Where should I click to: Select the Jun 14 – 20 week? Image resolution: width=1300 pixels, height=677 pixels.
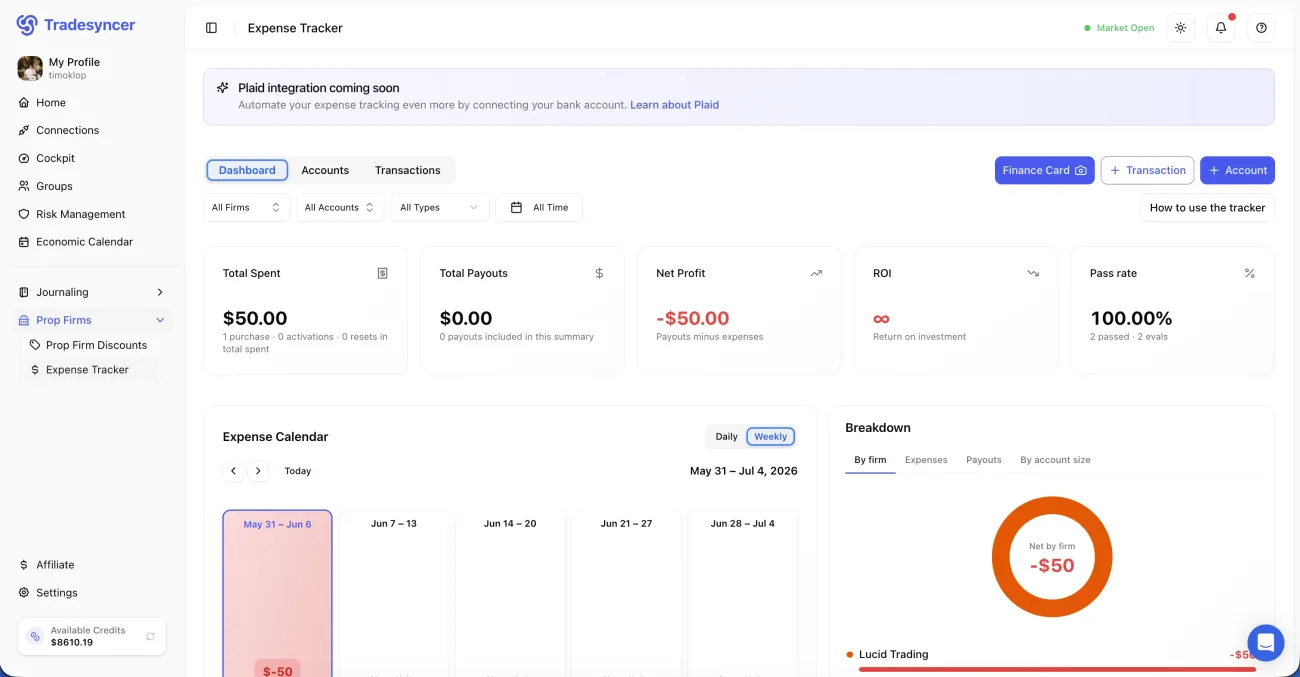point(510,593)
